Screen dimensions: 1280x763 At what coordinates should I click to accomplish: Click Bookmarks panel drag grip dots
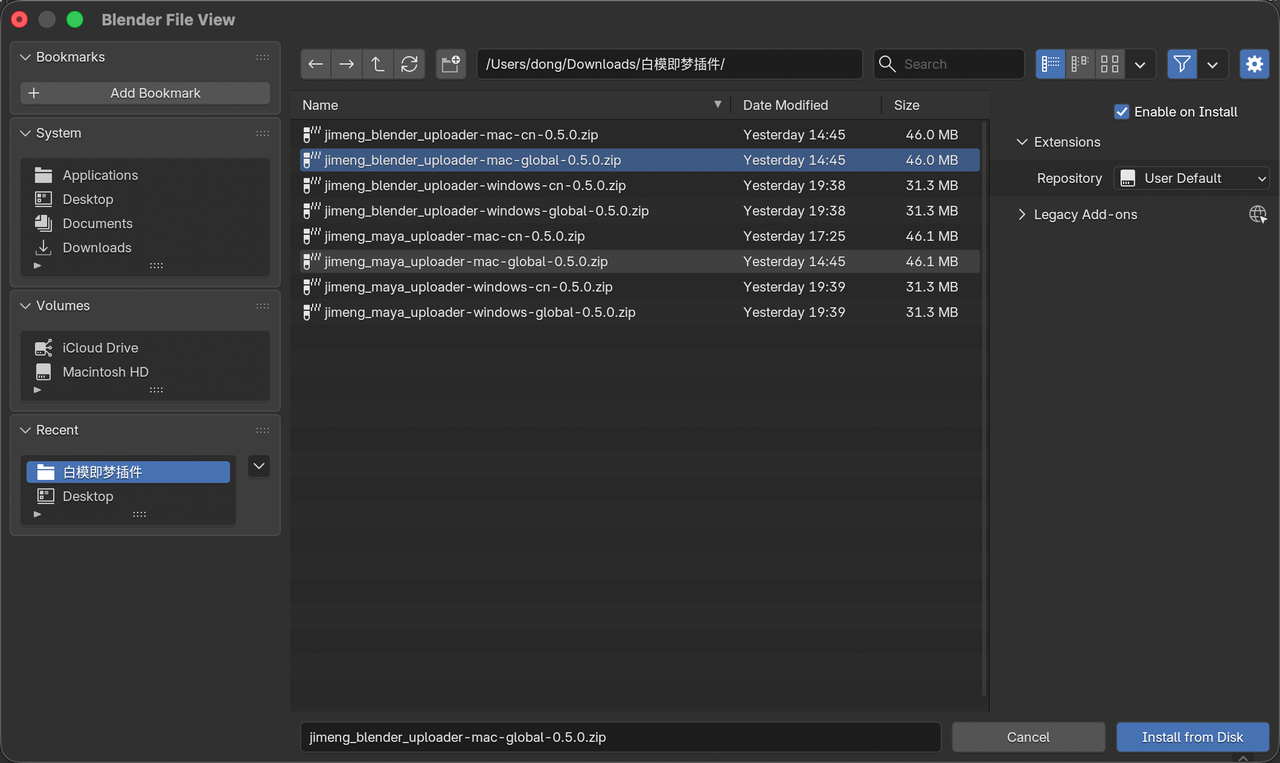point(262,57)
